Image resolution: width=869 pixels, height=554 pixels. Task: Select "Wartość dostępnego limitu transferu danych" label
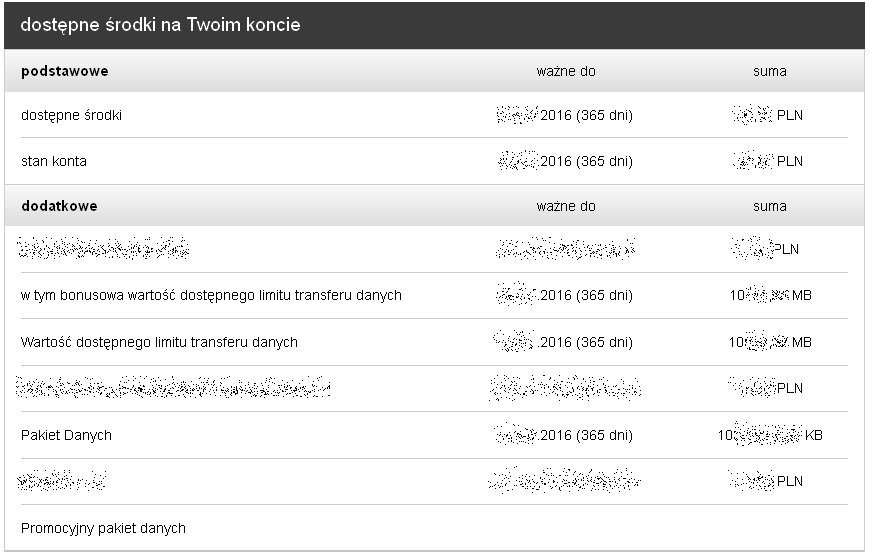(x=159, y=343)
